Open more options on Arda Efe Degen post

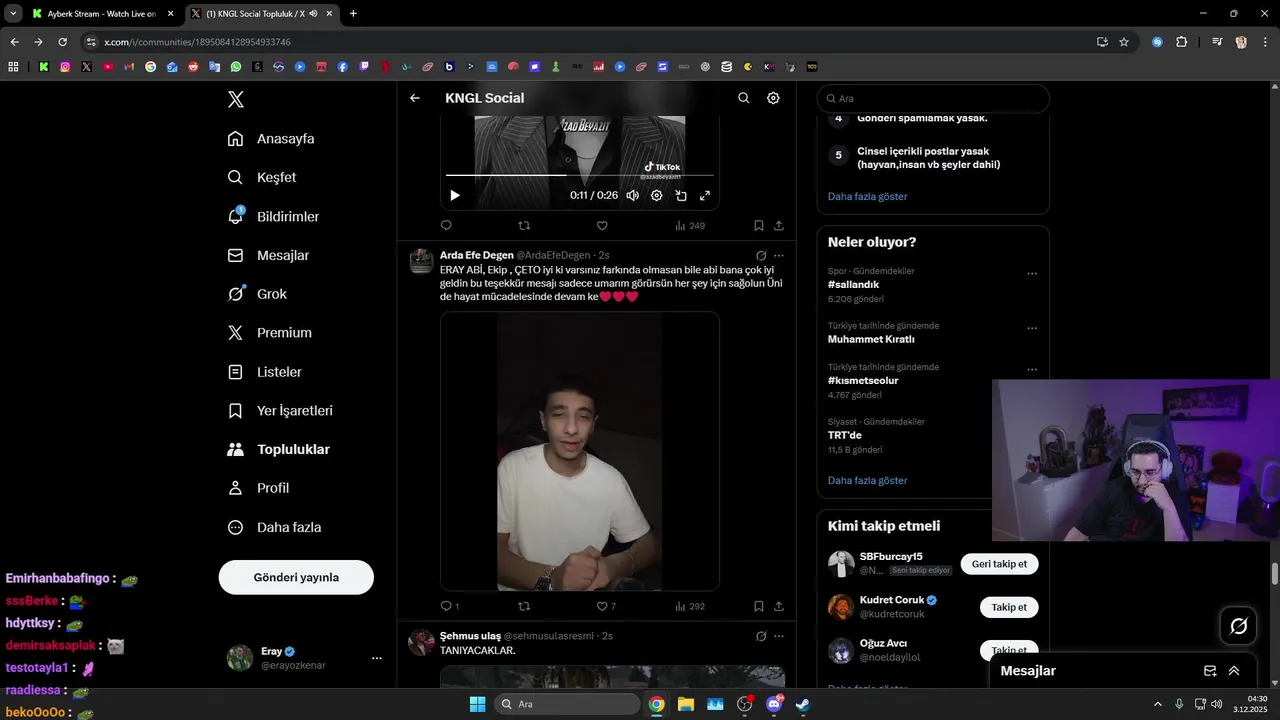pyautogui.click(x=779, y=256)
